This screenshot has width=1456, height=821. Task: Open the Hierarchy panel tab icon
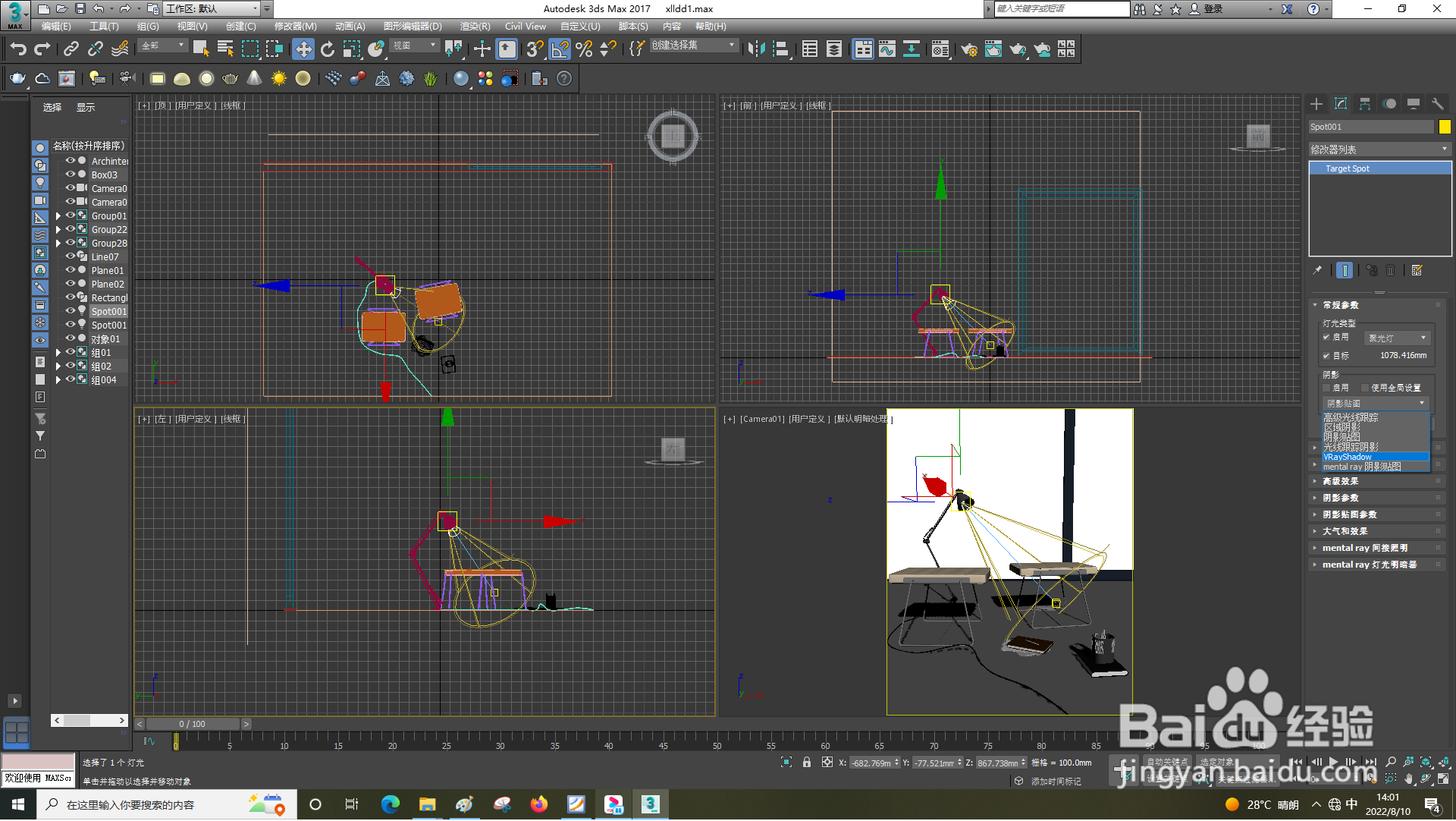point(1365,104)
